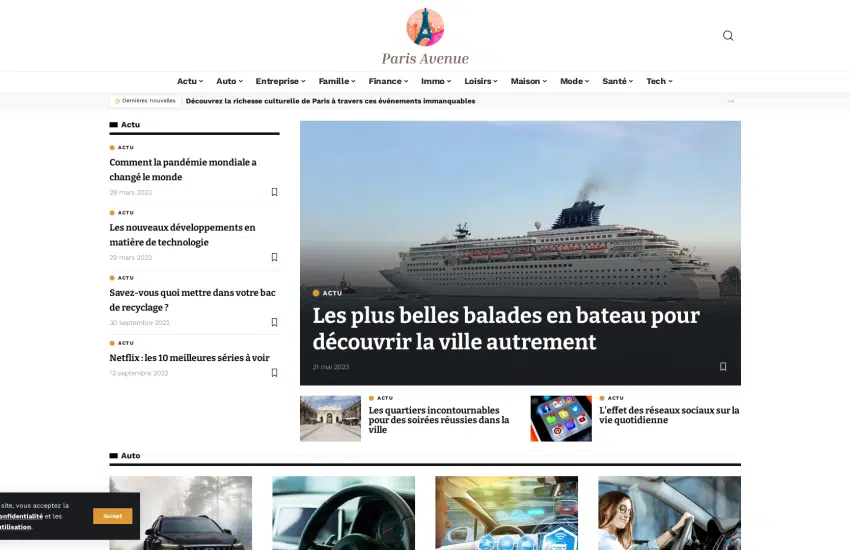
Task: Accept cookies with the Accept button
Action: 112,516
